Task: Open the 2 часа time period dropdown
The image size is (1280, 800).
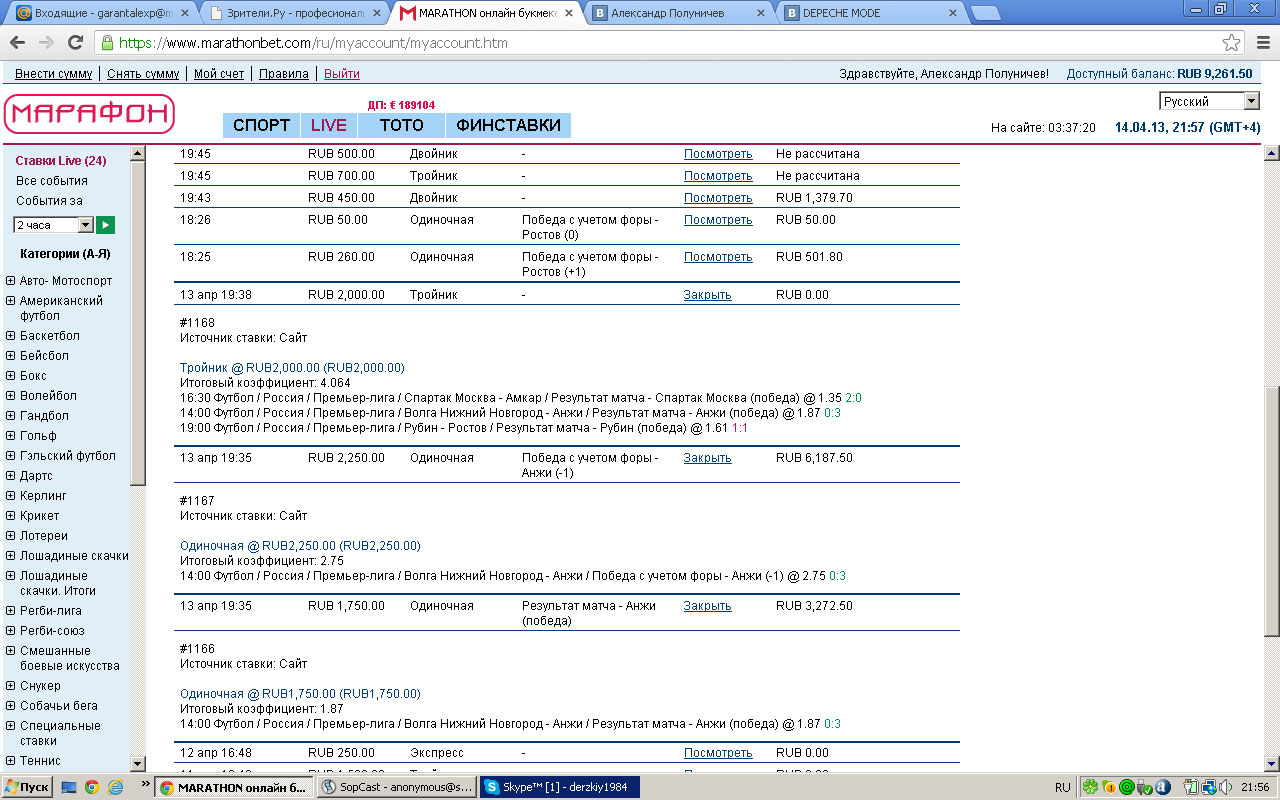Action: tap(53, 225)
